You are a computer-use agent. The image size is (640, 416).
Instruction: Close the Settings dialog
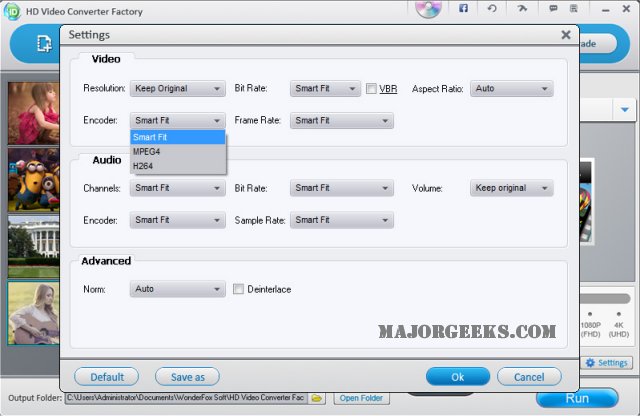tap(566, 35)
